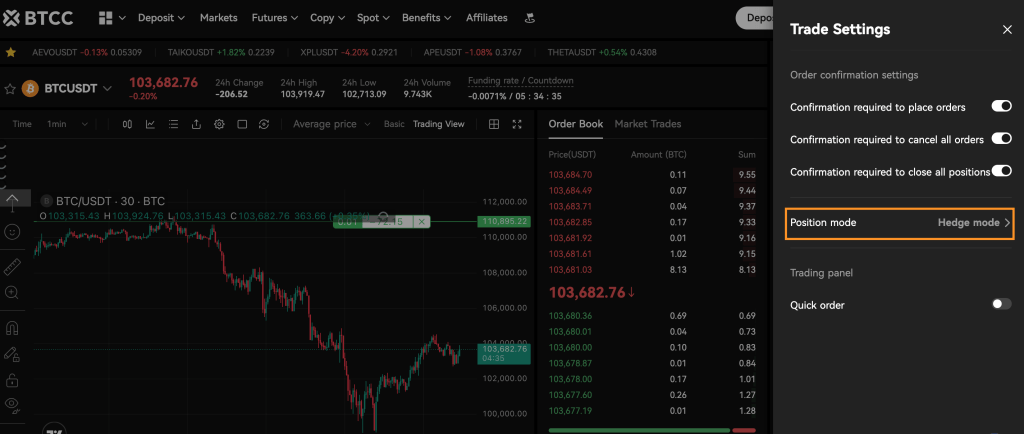Screen dimensions: 1024x434
Task: Open the indicators line-chart icon
Action: [150, 124]
